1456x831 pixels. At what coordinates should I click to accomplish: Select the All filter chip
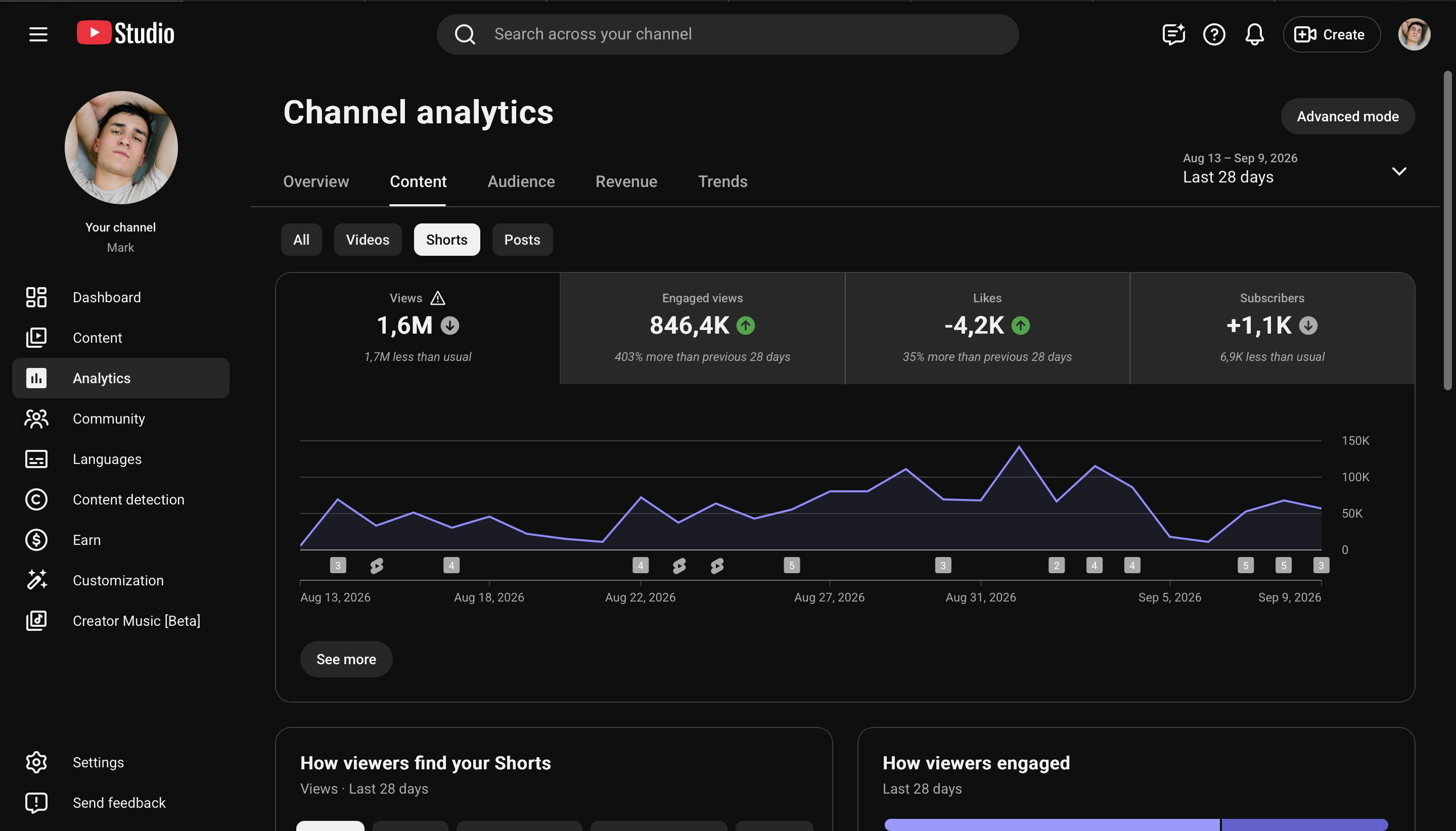301,240
